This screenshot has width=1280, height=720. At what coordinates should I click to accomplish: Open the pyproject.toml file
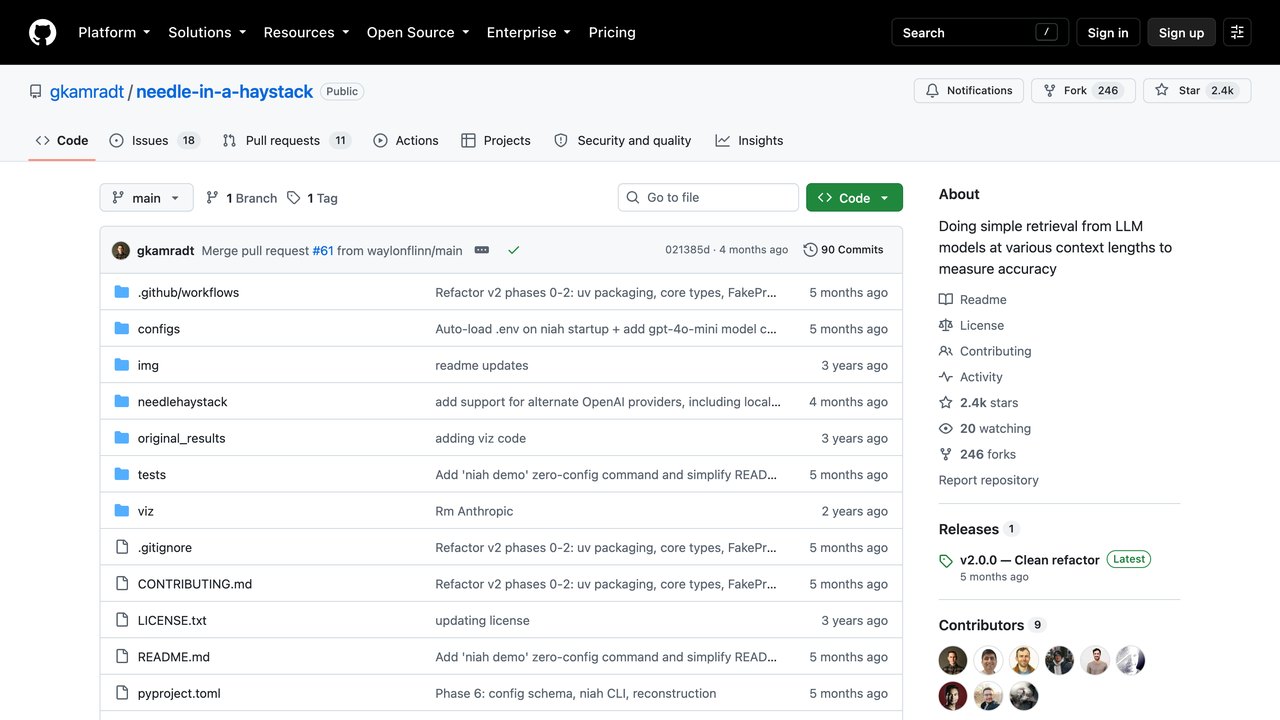click(179, 694)
